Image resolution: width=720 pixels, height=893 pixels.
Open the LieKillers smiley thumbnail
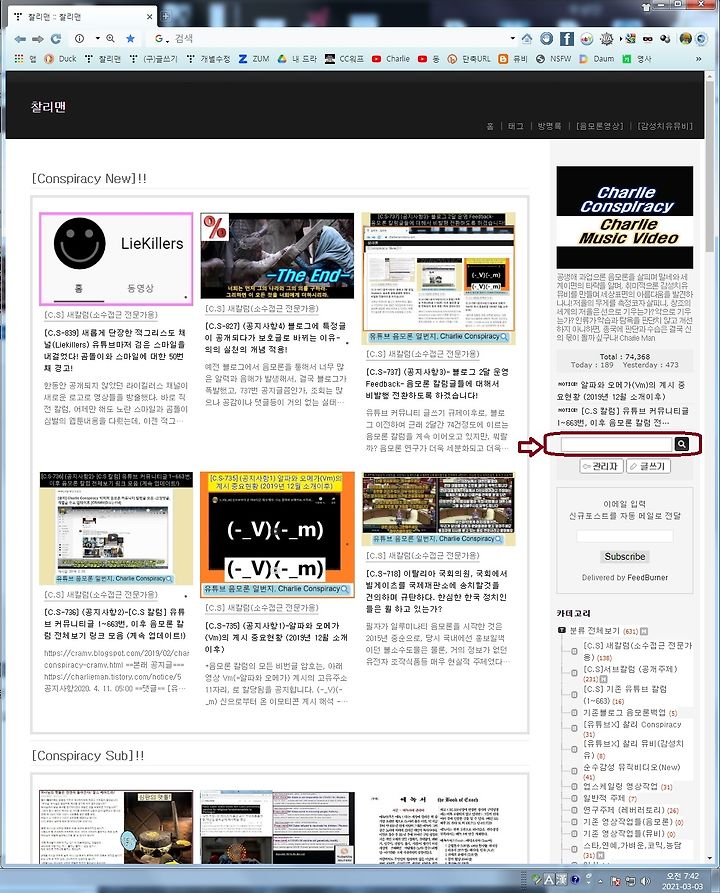tap(116, 259)
